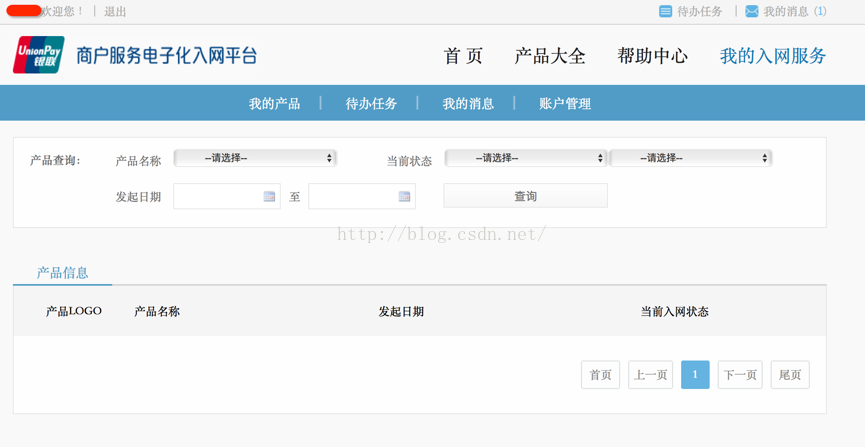Click the 首页 pagination button

pos(601,375)
